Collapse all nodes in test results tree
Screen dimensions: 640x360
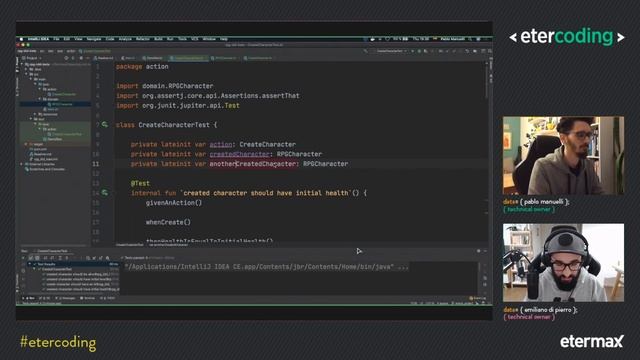67,258
